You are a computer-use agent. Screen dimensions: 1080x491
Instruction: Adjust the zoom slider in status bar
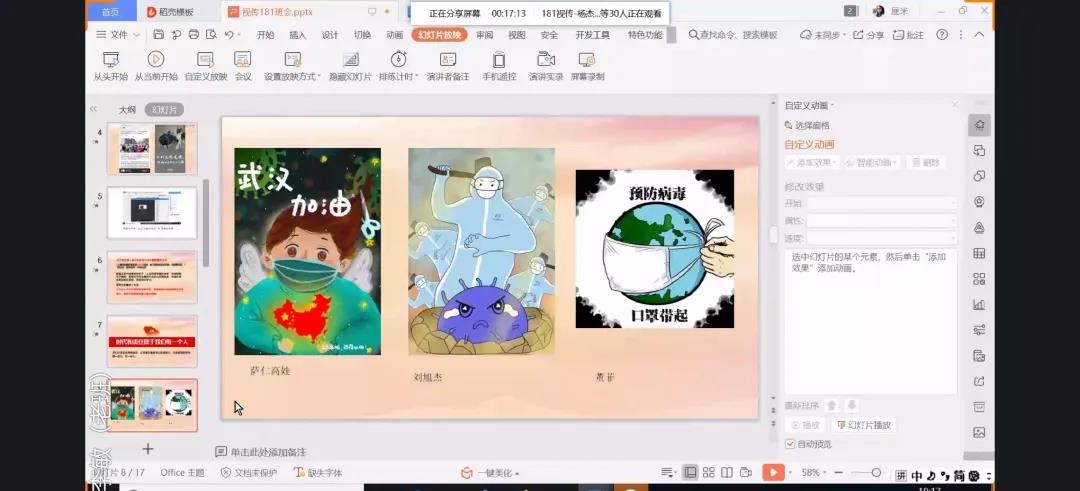pos(877,472)
